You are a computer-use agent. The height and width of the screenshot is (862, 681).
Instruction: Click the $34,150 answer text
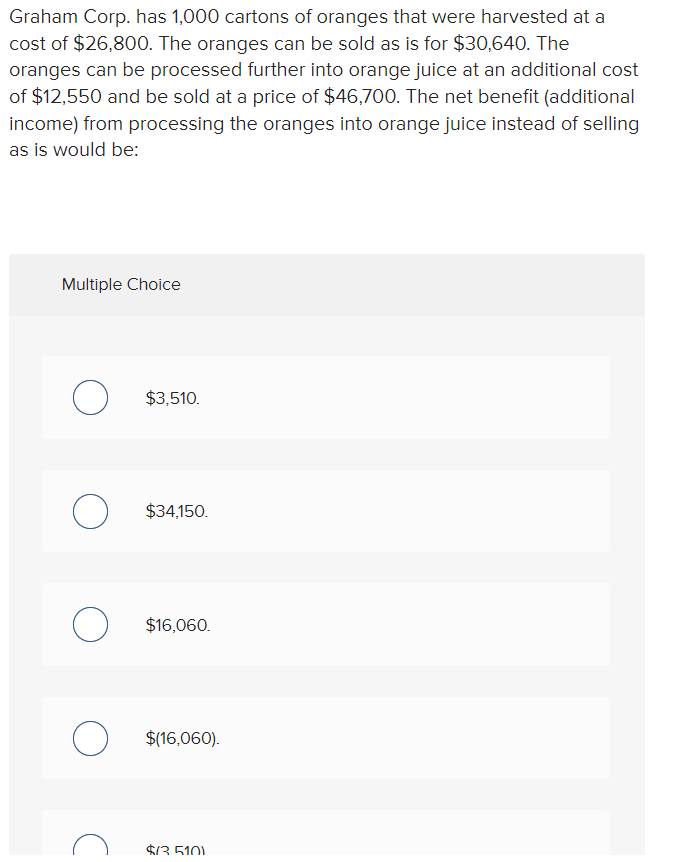(x=176, y=511)
